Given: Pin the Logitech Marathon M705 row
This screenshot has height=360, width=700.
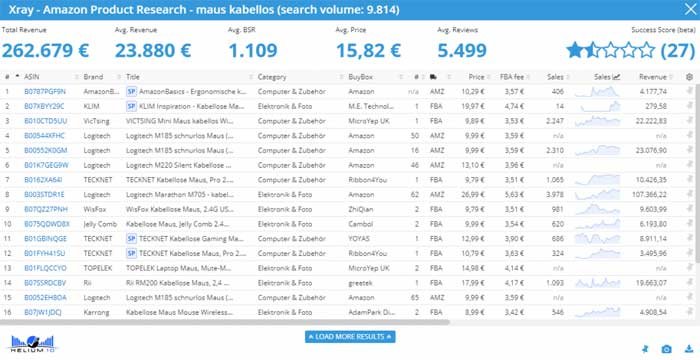Looking at the screenshot, I should 689,194.
